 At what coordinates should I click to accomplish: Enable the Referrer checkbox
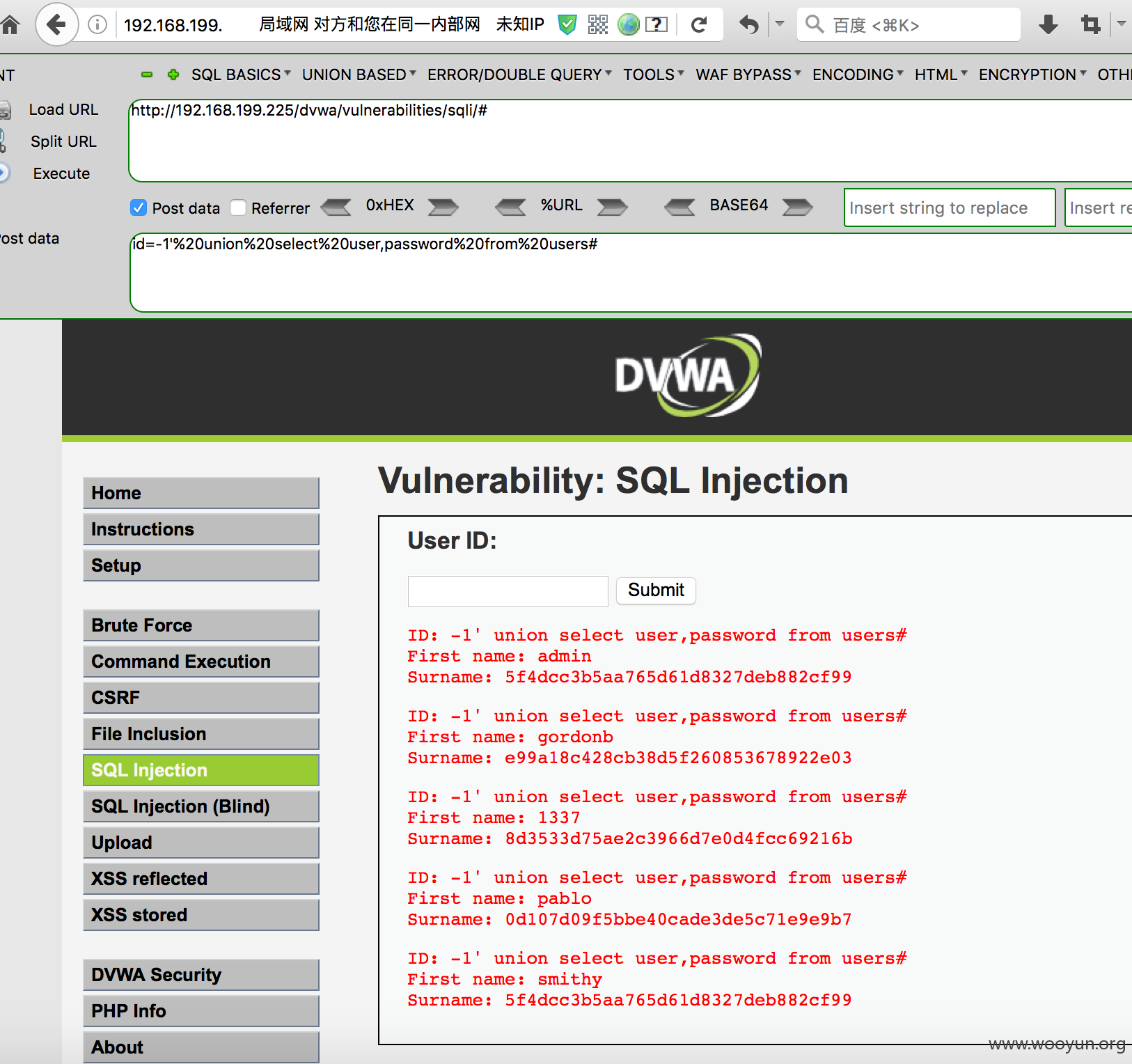click(238, 208)
